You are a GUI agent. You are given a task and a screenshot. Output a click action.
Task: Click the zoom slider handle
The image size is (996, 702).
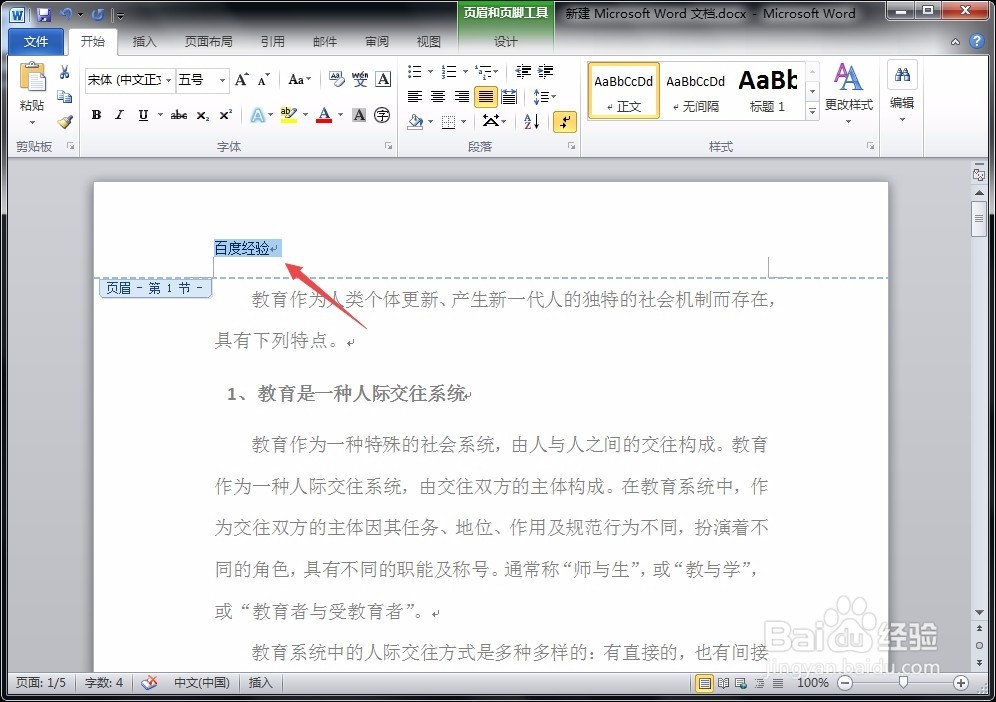903,683
